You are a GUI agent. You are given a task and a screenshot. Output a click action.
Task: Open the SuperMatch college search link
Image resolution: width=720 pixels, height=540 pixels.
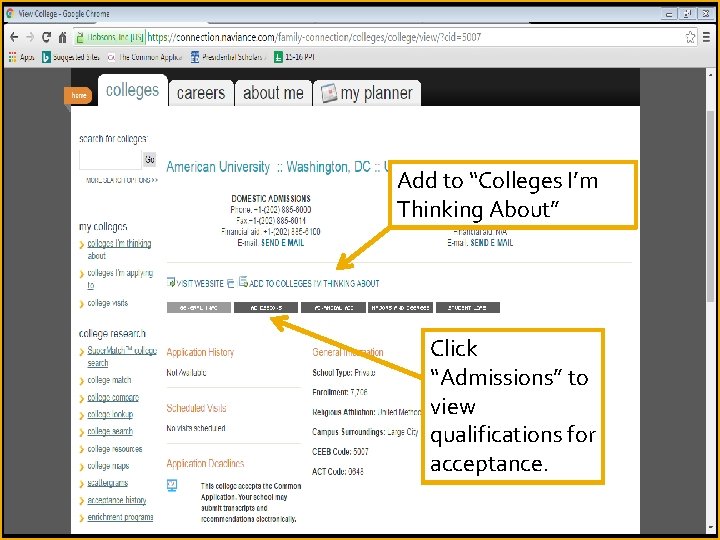(x=122, y=357)
